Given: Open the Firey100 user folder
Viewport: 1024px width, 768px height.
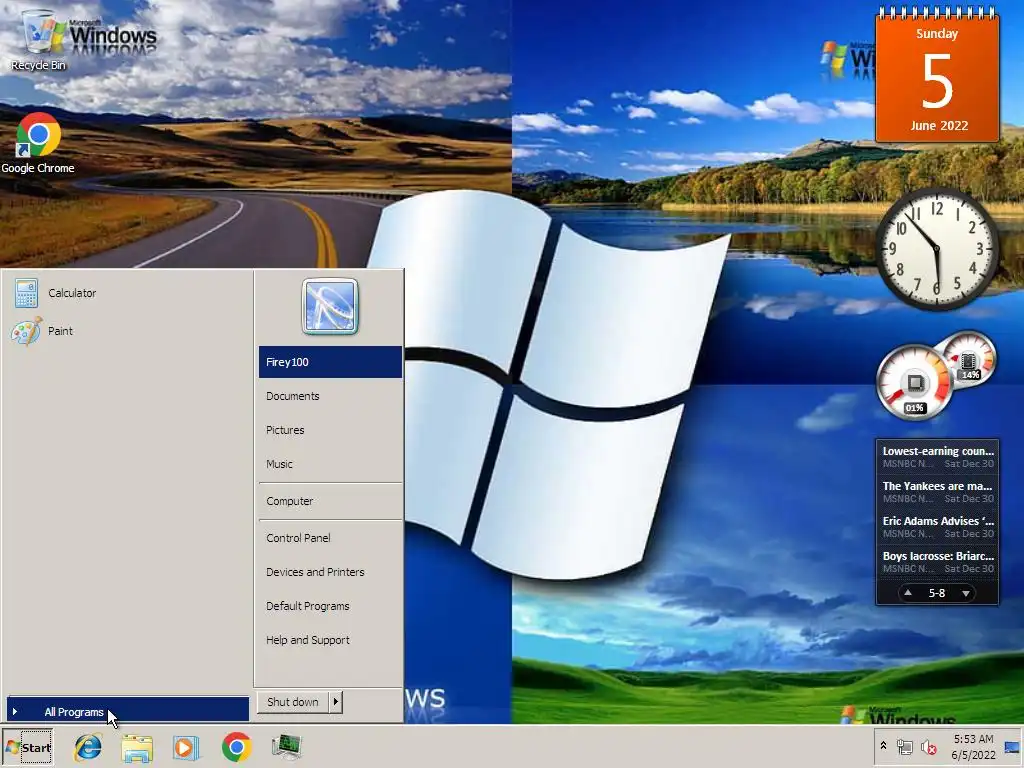Looking at the screenshot, I should (330, 362).
